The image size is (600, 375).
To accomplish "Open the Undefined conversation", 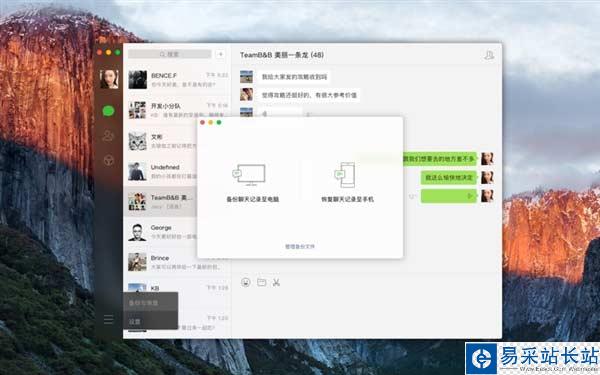I will click(160, 171).
